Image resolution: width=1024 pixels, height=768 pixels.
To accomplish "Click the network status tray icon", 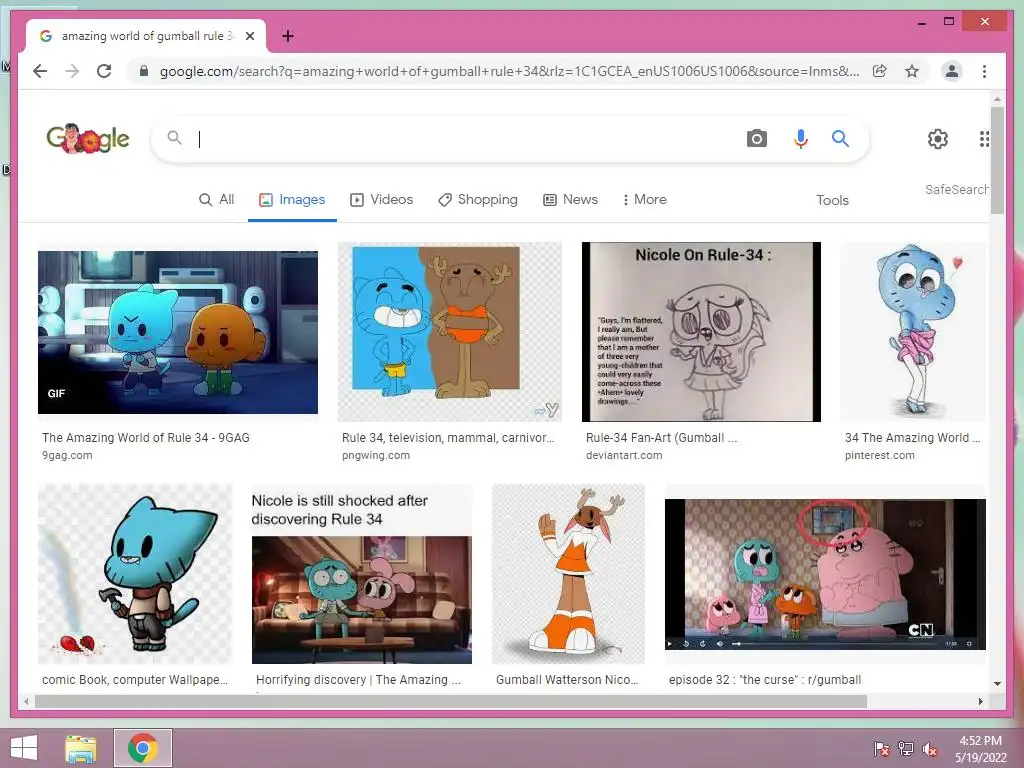I will point(906,749).
